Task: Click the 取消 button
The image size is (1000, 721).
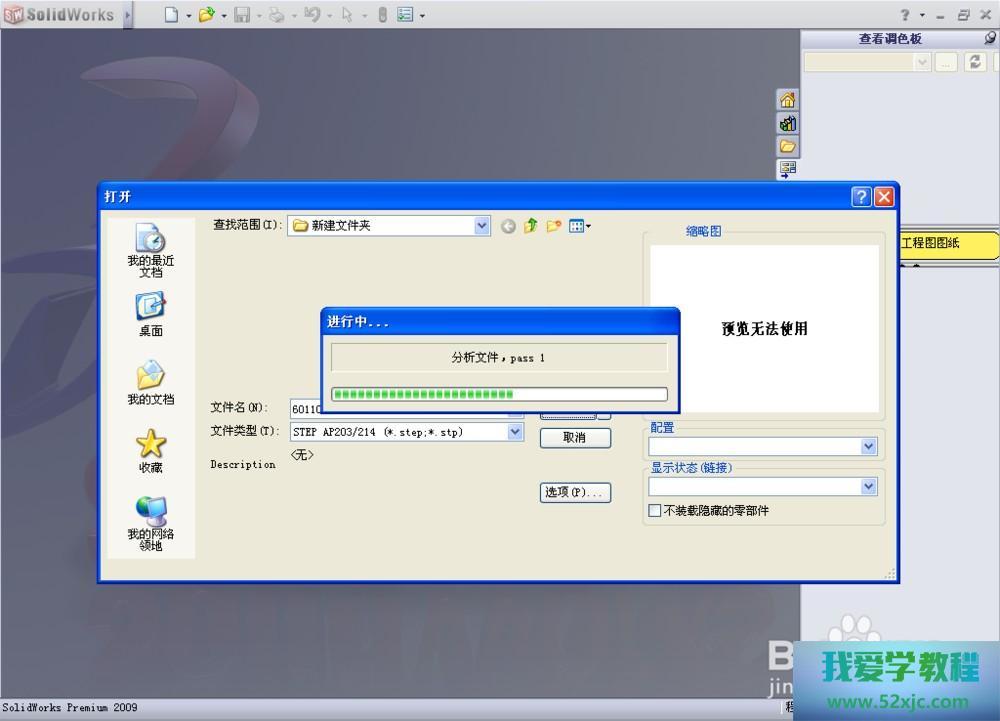Action: [x=574, y=438]
